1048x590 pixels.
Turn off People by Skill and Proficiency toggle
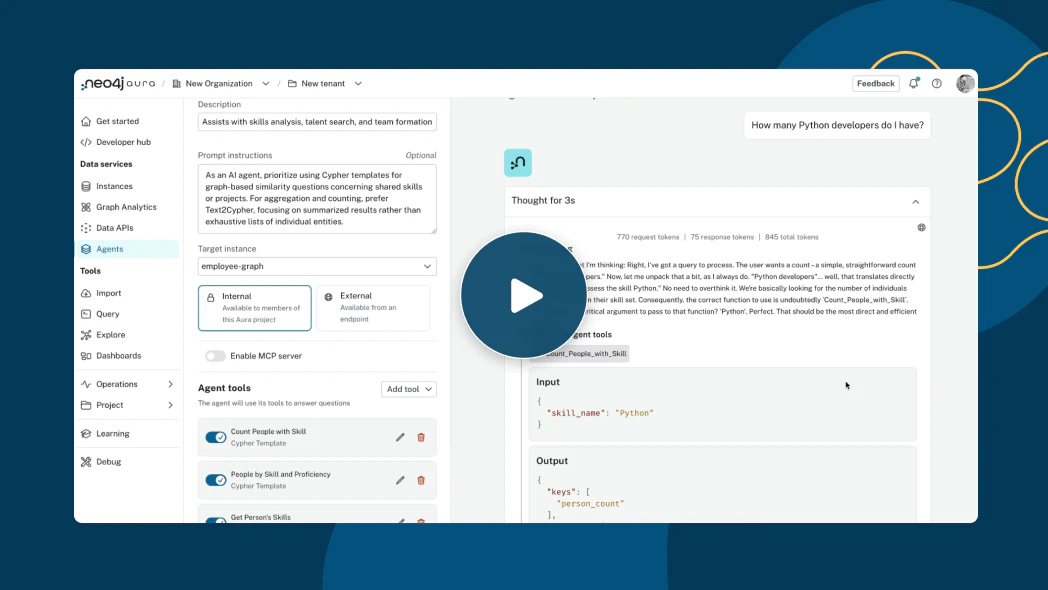click(216, 480)
